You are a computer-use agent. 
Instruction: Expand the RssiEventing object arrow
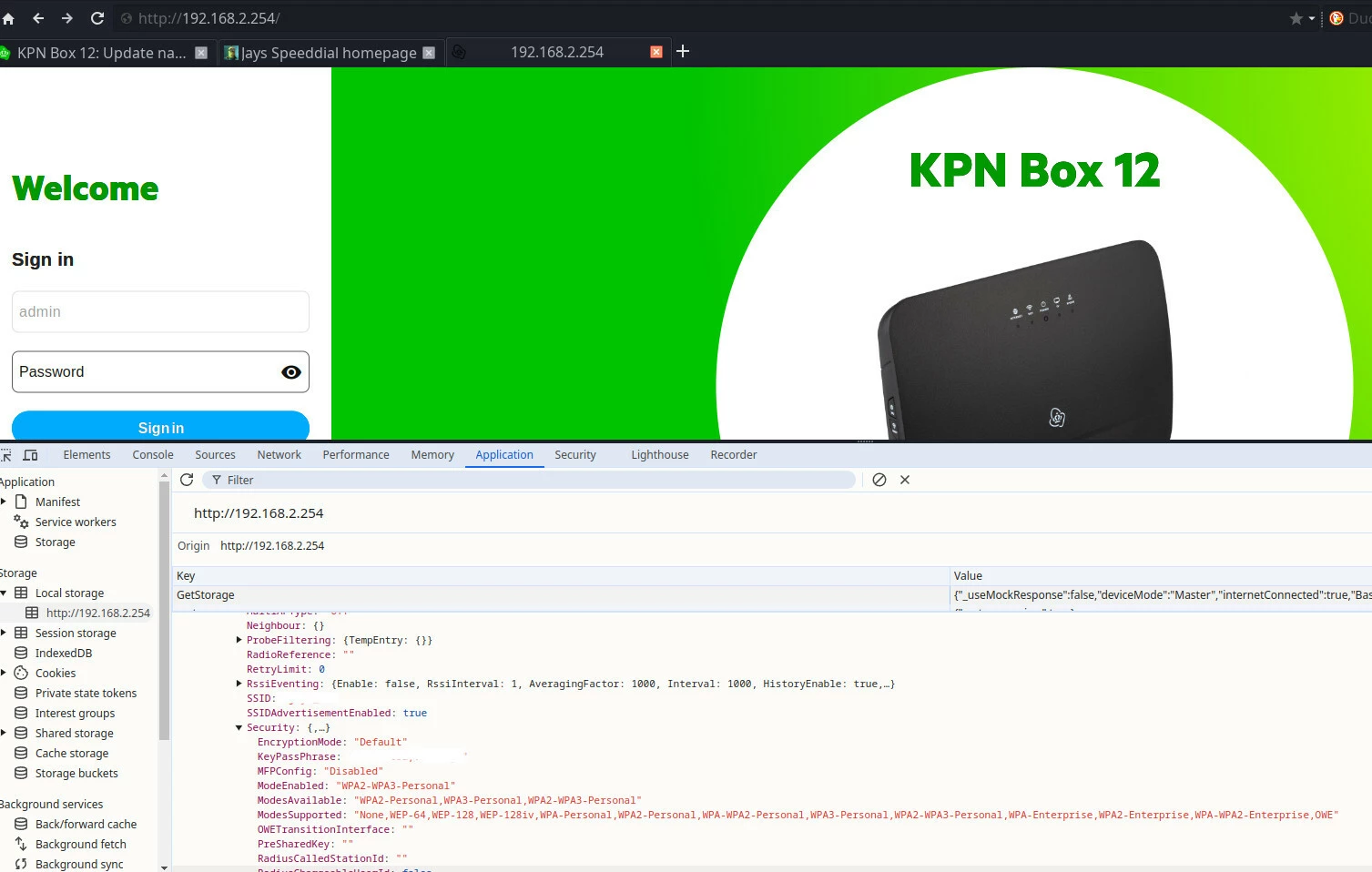[239, 684]
